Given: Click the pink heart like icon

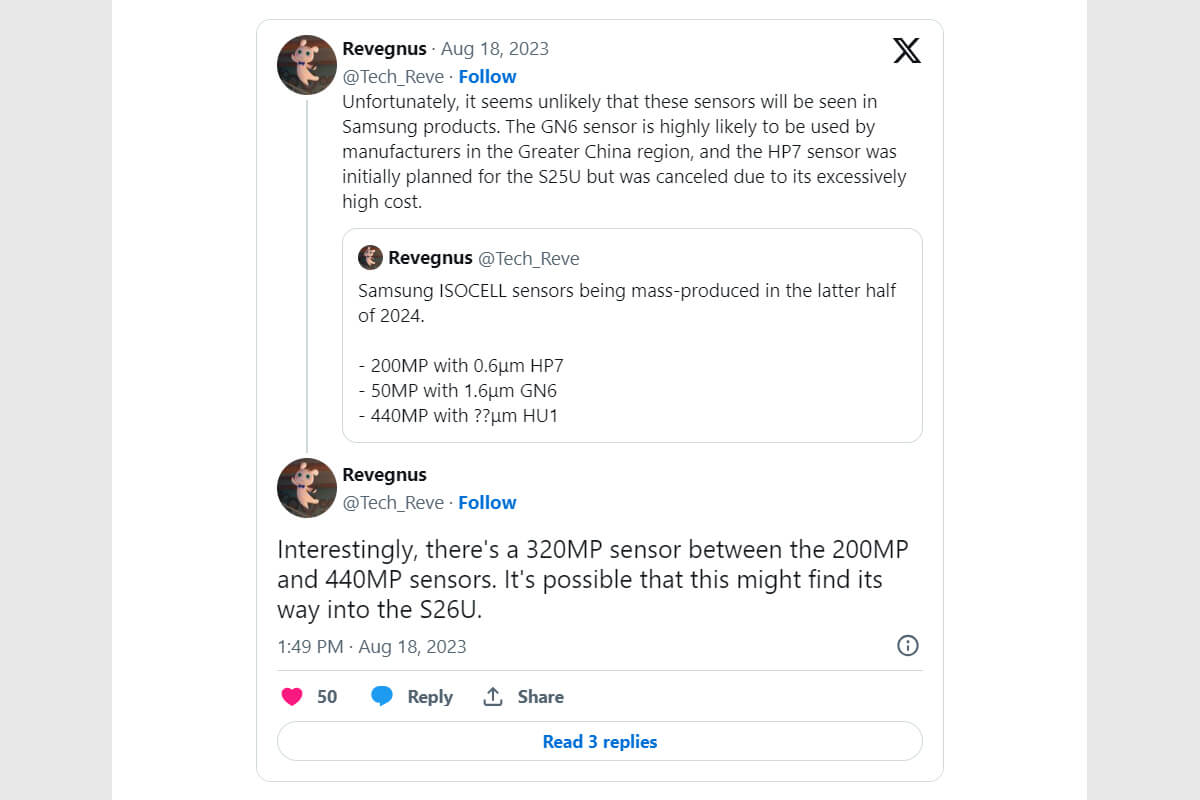Looking at the screenshot, I should 292,697.
